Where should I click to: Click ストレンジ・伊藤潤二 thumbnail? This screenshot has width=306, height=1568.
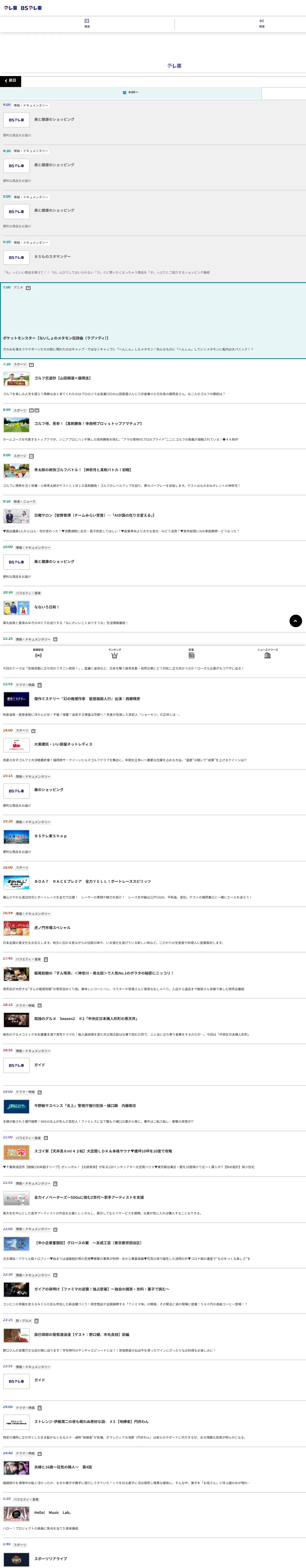pos(16,1422)
